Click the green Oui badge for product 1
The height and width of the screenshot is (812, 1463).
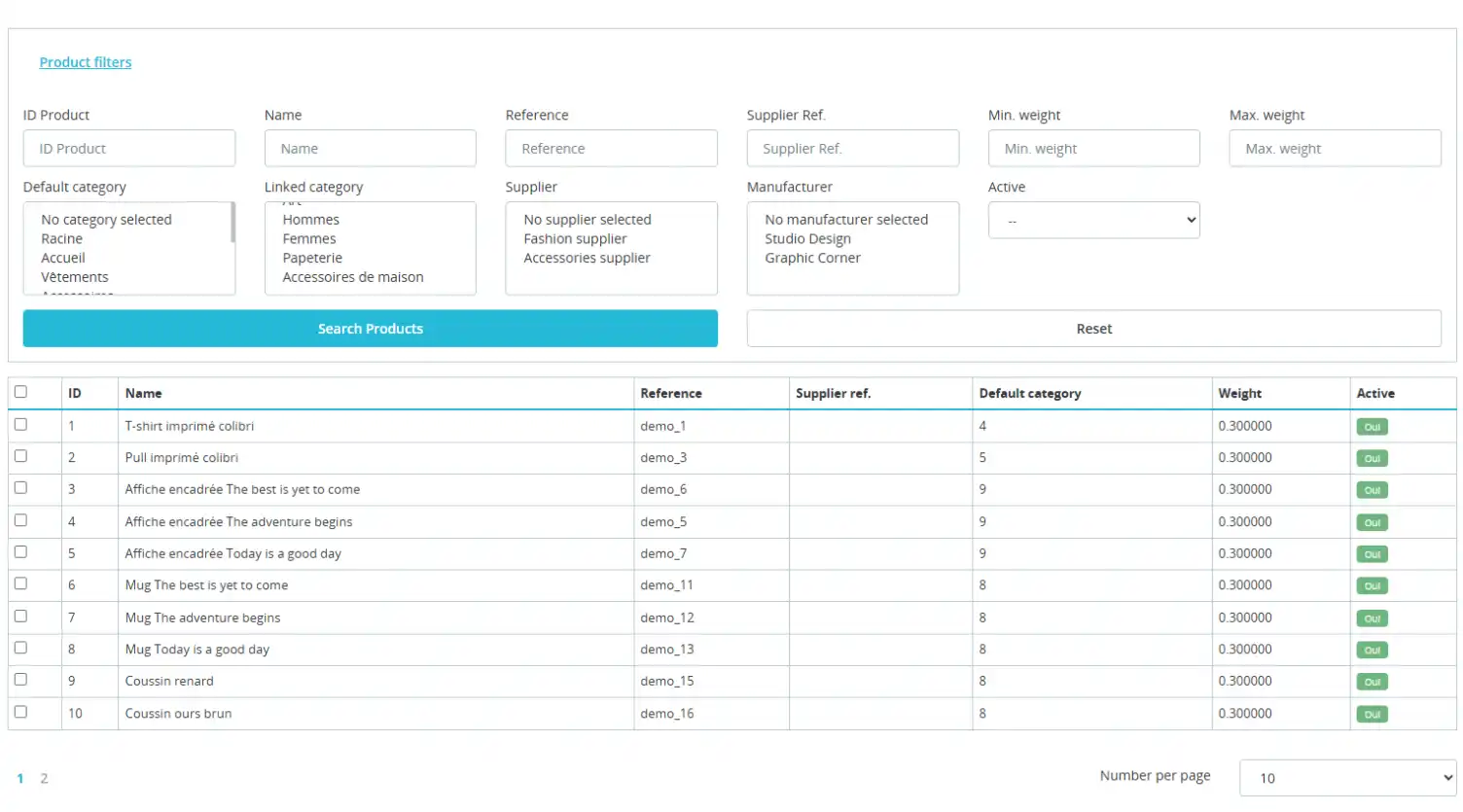(1372, 427)
